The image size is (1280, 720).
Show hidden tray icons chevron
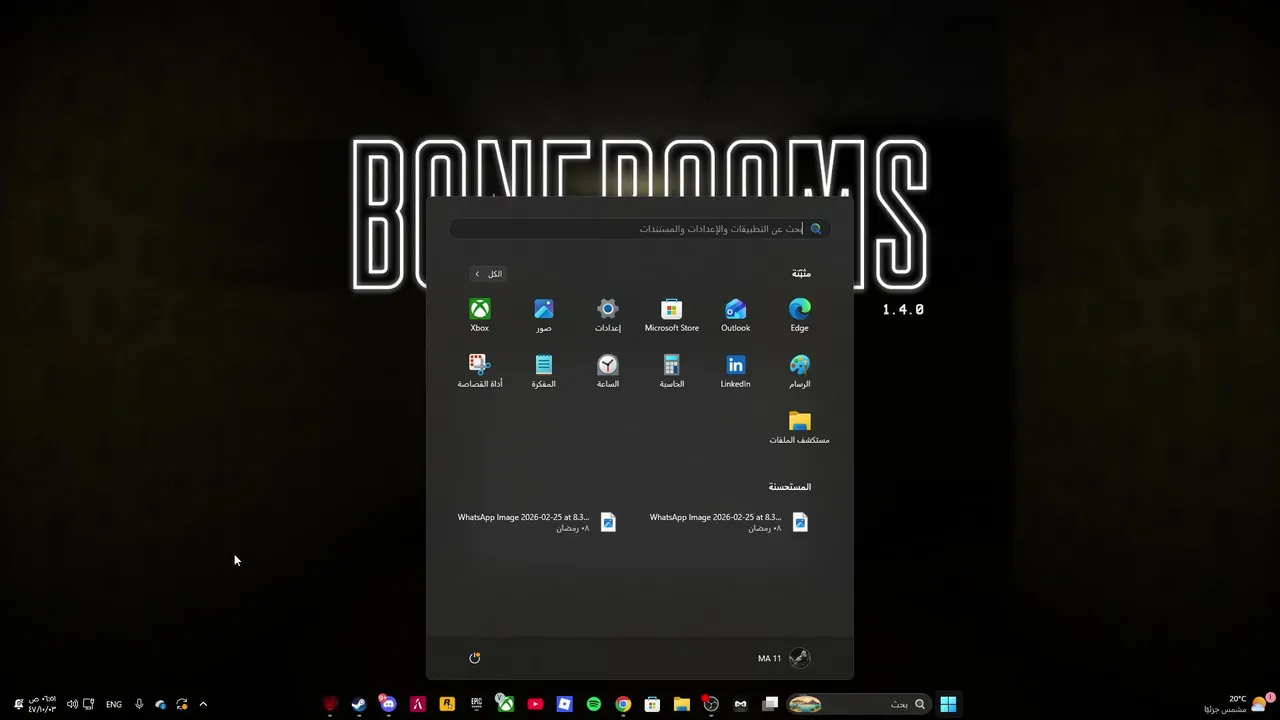coord(203,704)
